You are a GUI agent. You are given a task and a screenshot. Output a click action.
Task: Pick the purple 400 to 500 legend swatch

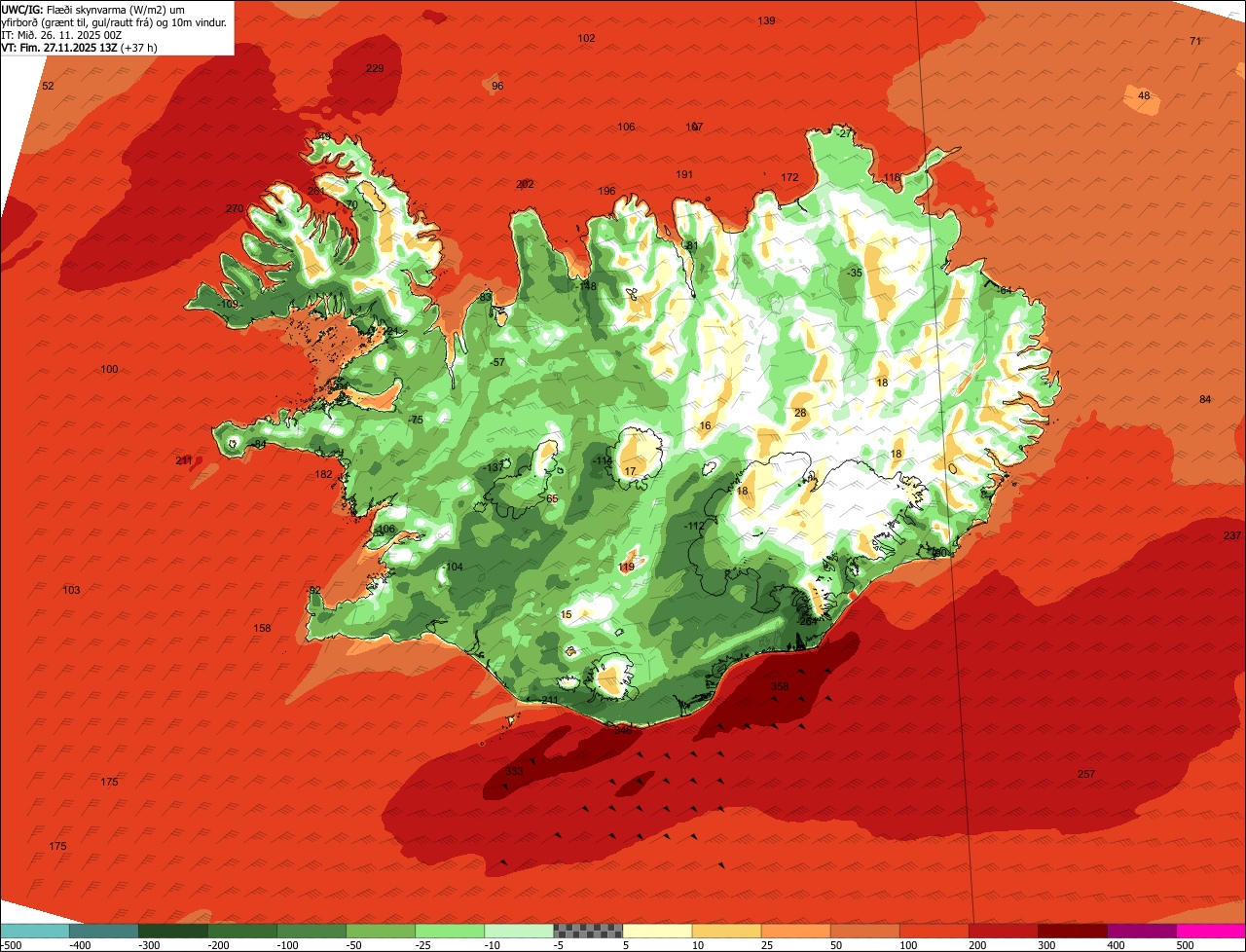click(1141, 931)
